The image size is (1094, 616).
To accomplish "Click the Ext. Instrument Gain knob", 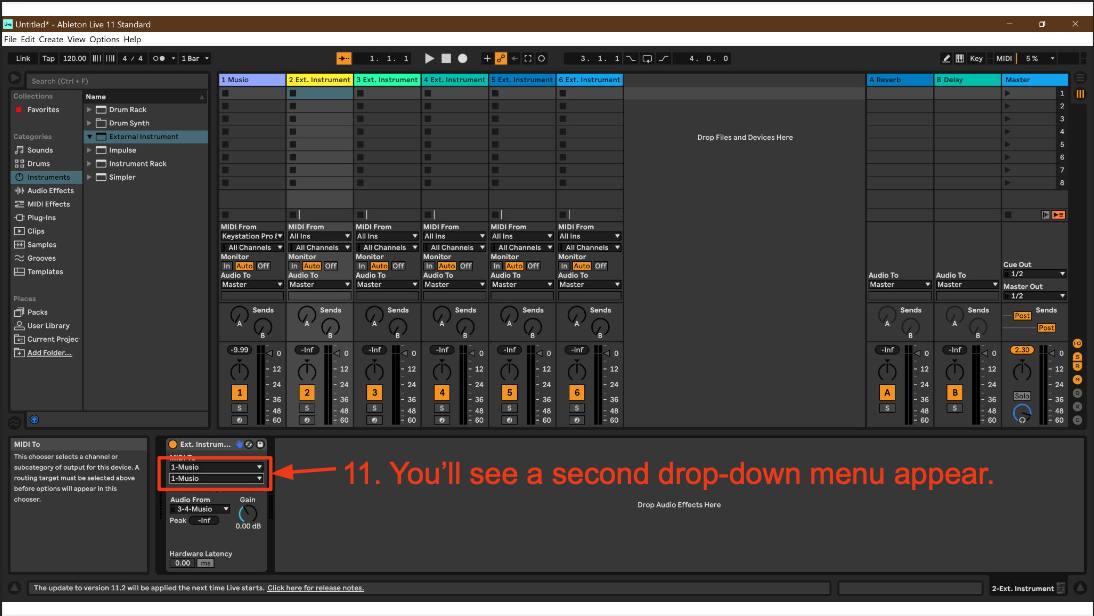I will pyautogui.click(x=247, y=514).
